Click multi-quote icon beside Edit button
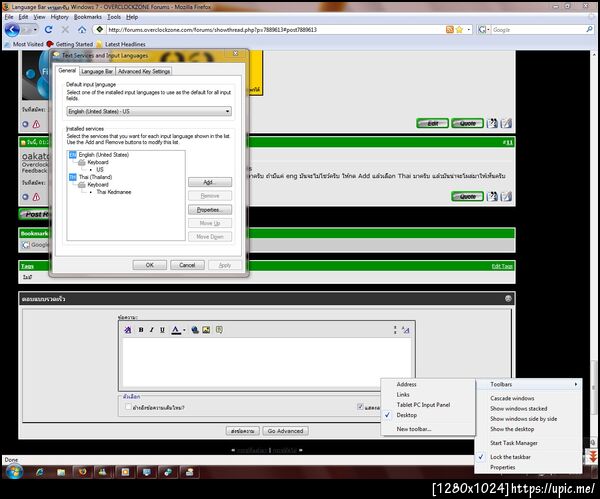The image size is (600, 499). click(x=492, y=123)
